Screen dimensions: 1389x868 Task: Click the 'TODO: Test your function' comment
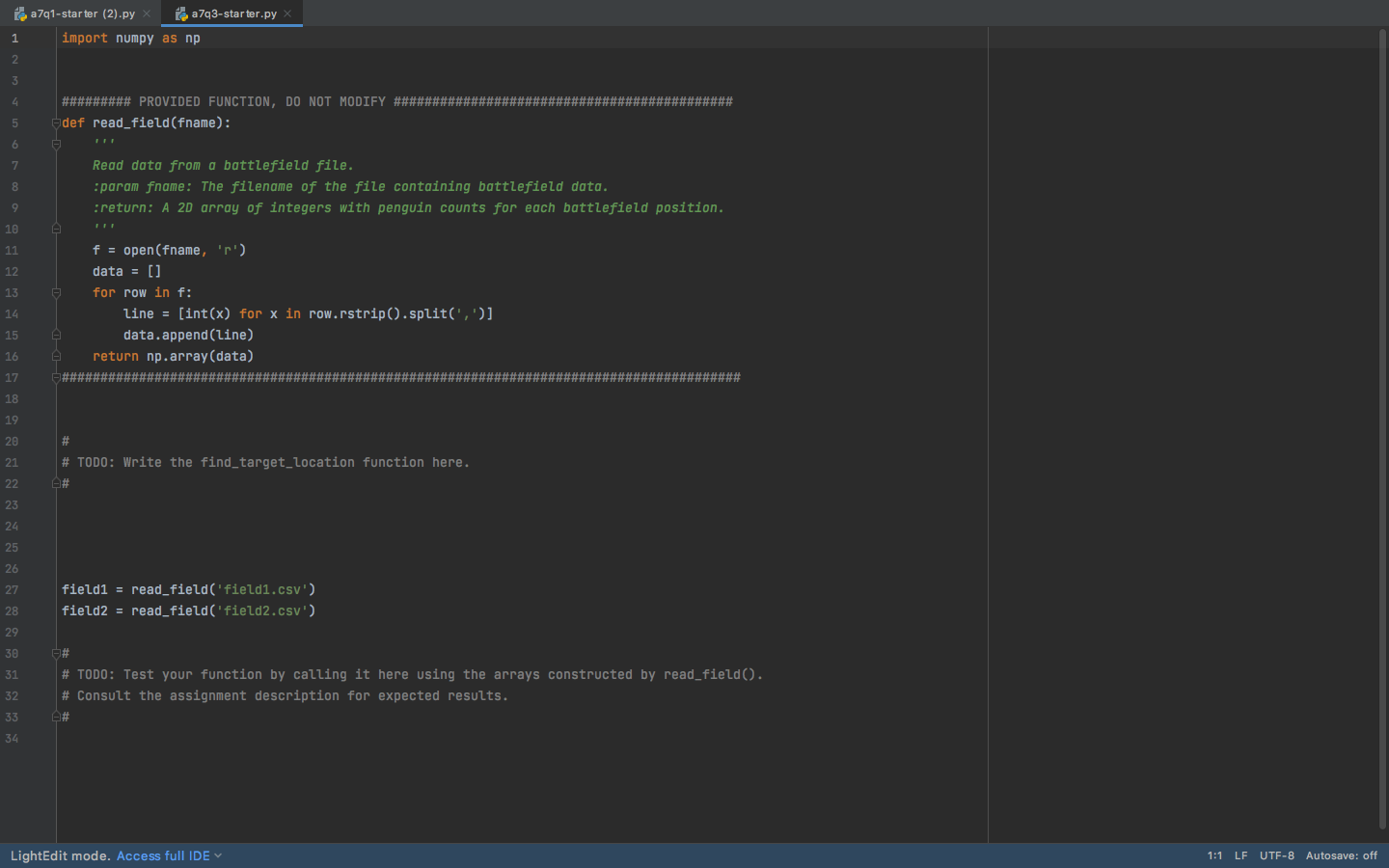(x=413, y=675)
